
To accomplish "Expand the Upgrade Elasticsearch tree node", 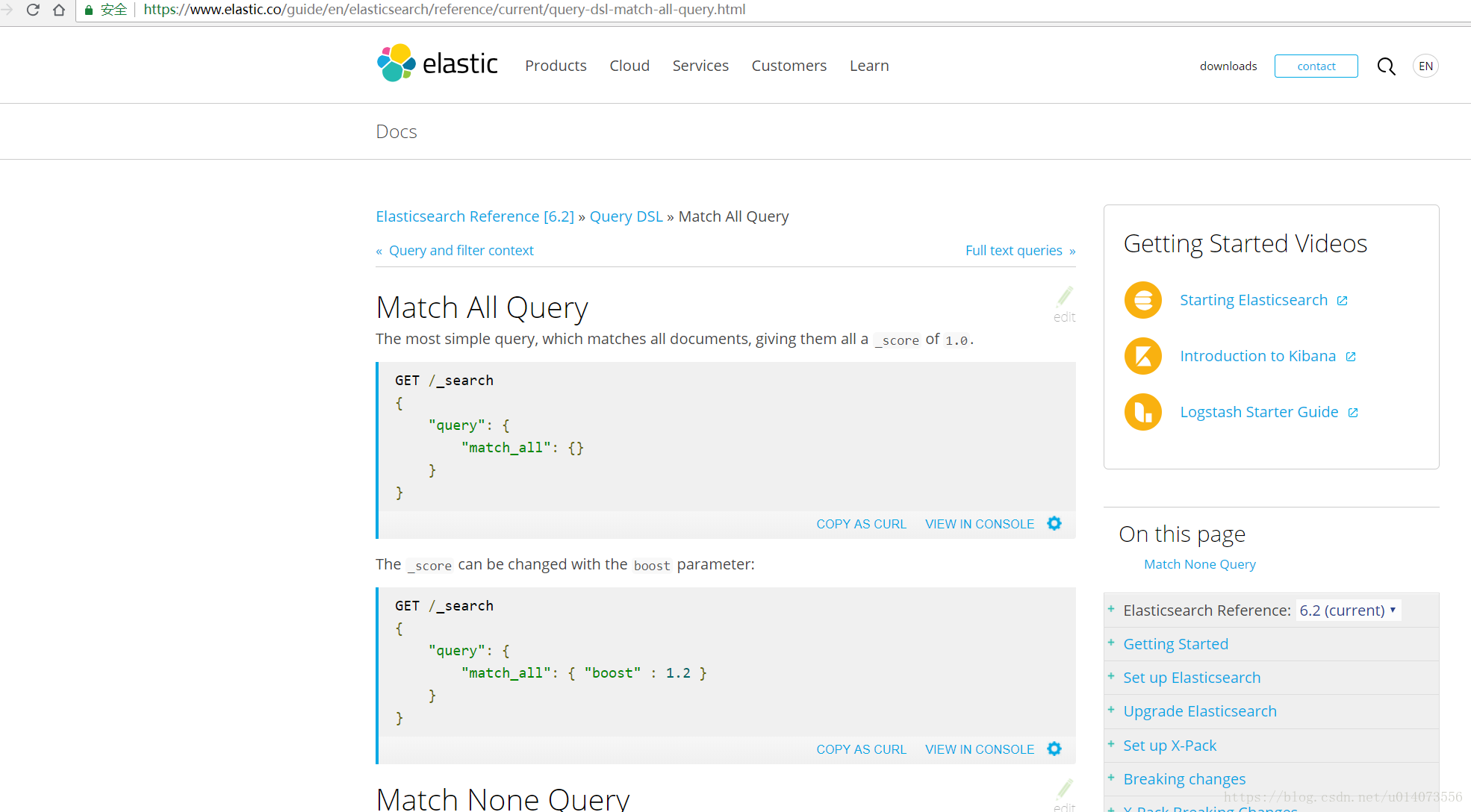I will click(x=1111, y=710).
